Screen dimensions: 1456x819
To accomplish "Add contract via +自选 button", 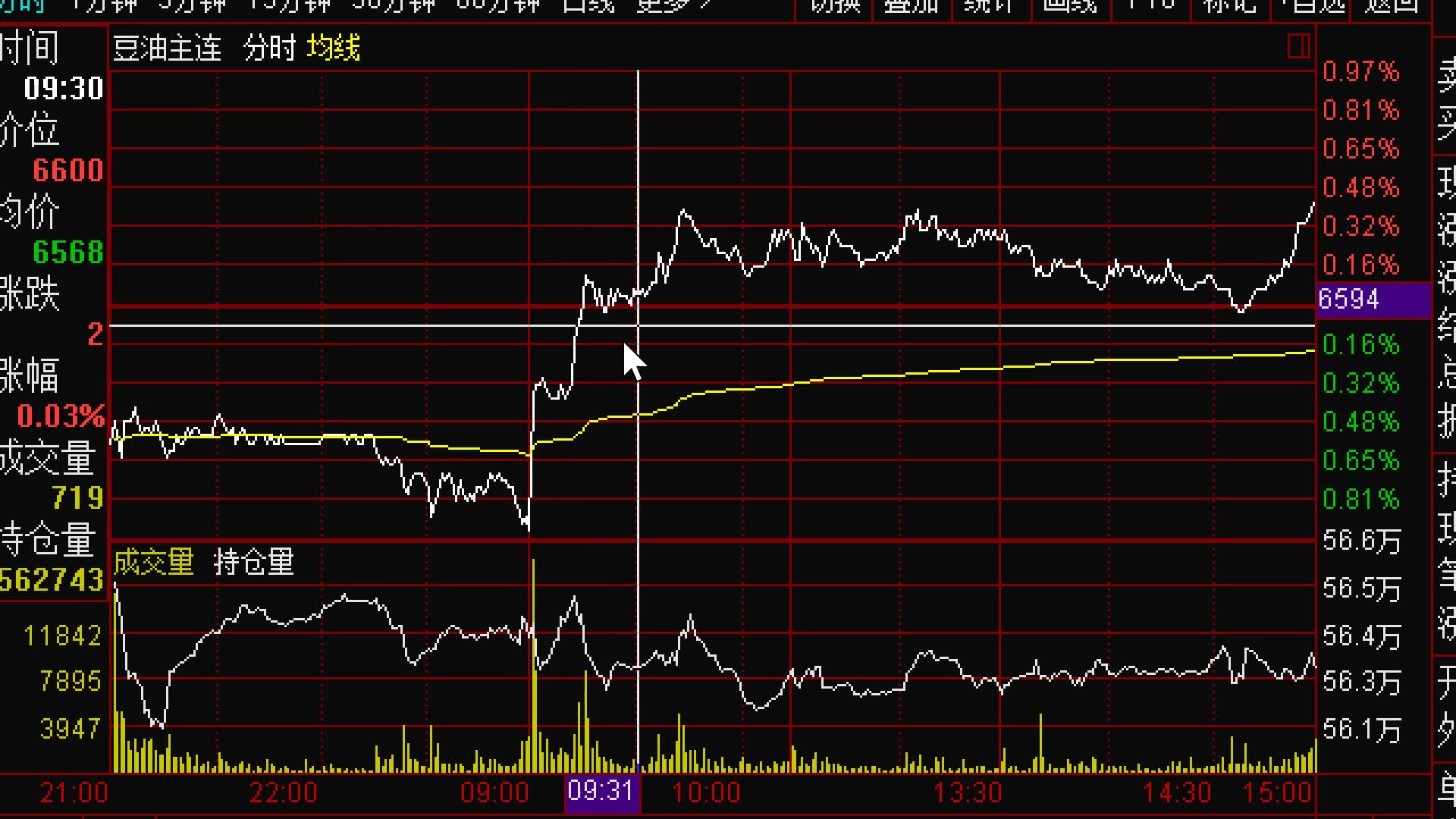I will 1313,6.
